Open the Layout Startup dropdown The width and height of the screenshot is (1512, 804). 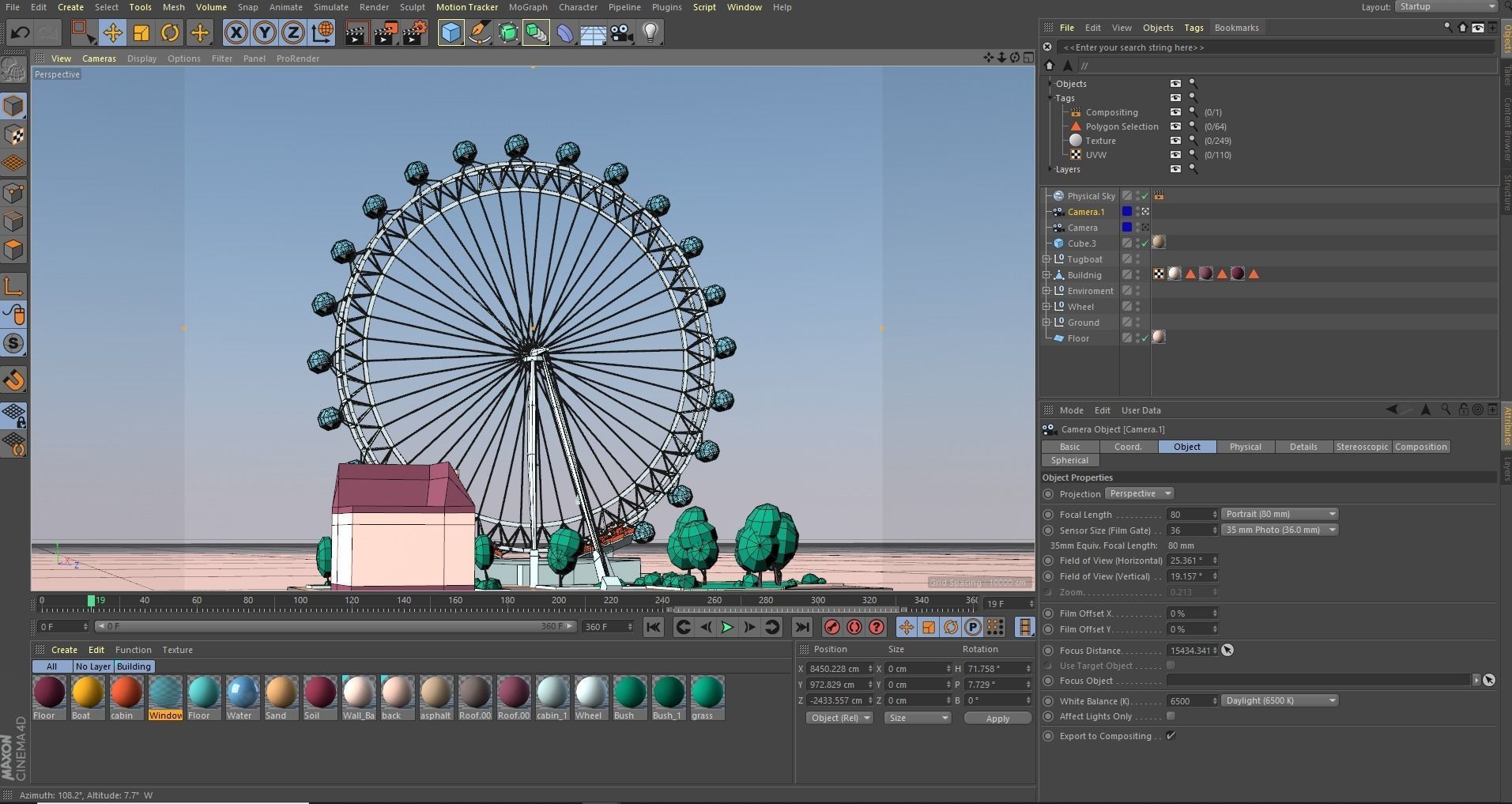[1446, 6]
